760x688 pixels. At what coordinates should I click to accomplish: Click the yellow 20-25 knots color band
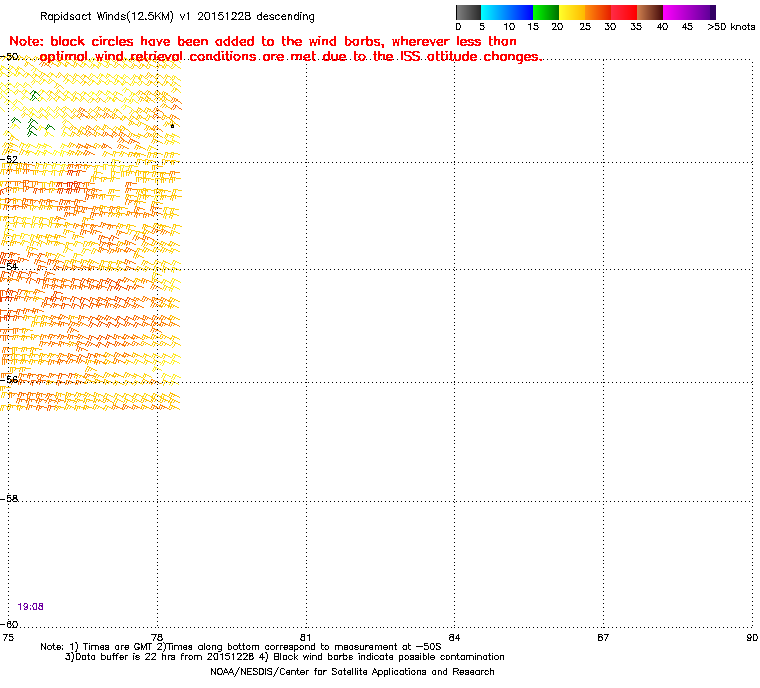pyautogui.click(x=572, y=12)
